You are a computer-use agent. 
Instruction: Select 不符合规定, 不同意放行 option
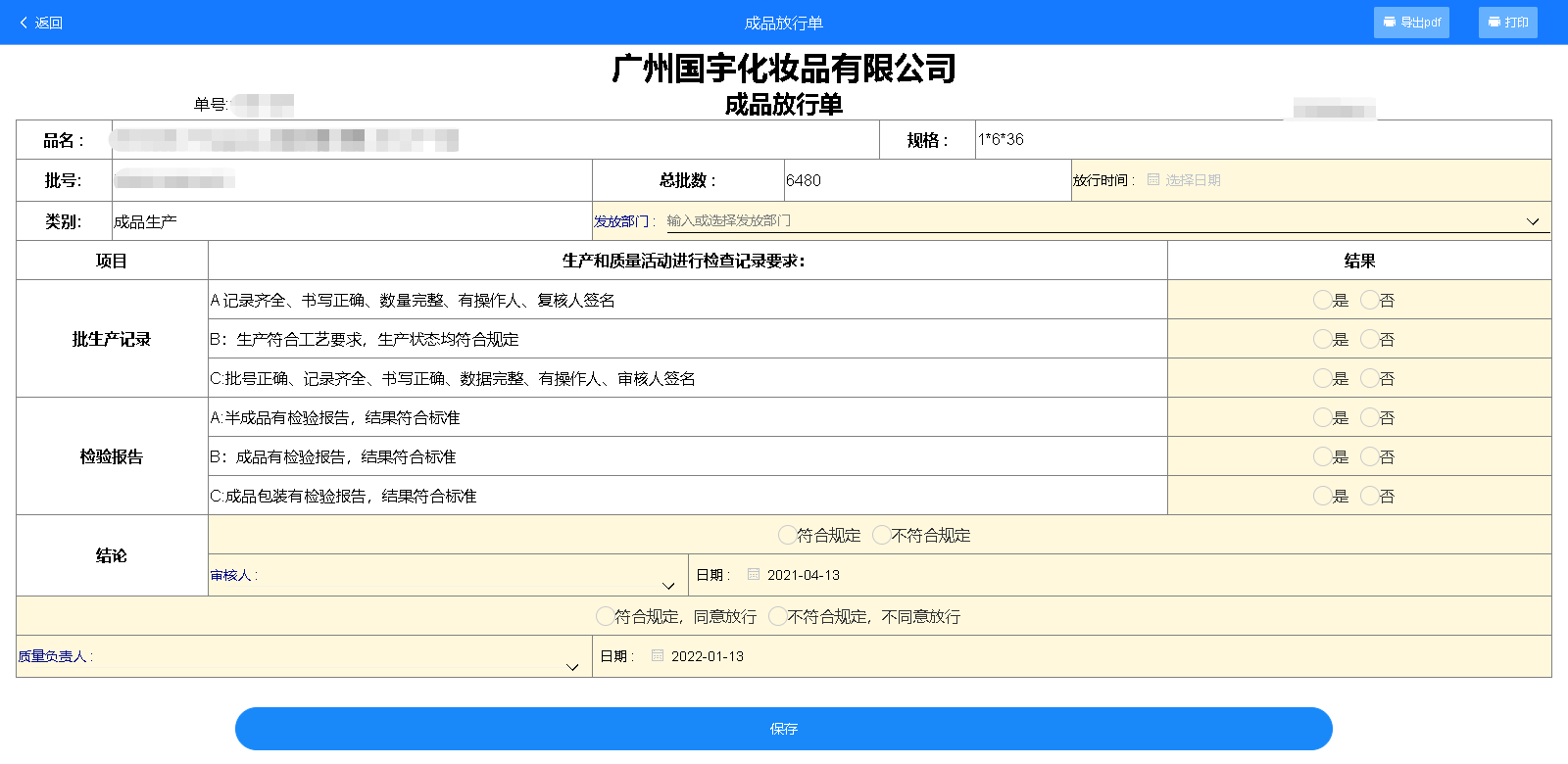(777, 616)
